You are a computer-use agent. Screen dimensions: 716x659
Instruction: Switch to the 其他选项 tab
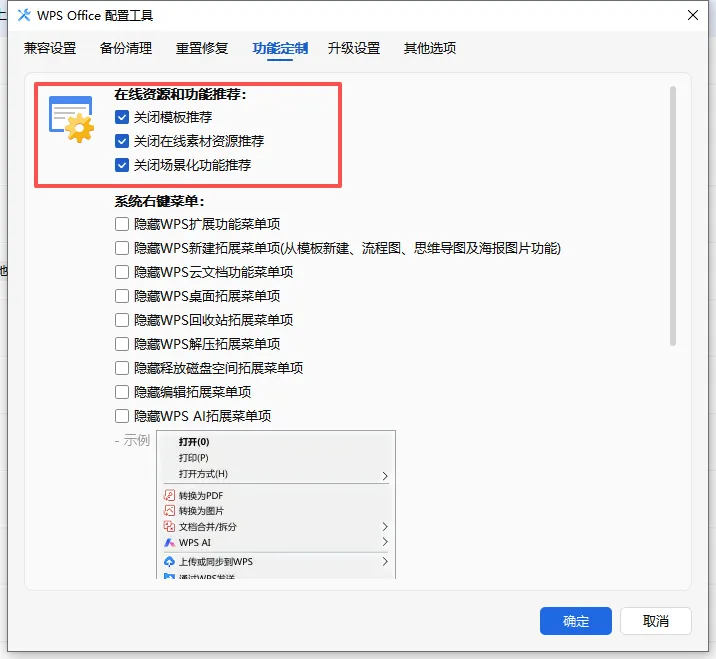[430, 48]
